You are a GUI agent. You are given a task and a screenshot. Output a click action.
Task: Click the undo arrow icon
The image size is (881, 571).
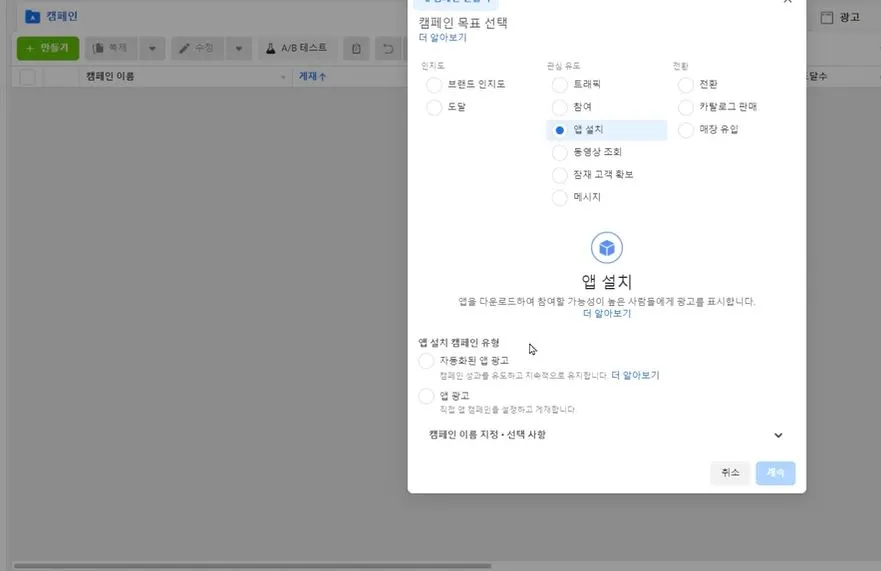point(388,49)
